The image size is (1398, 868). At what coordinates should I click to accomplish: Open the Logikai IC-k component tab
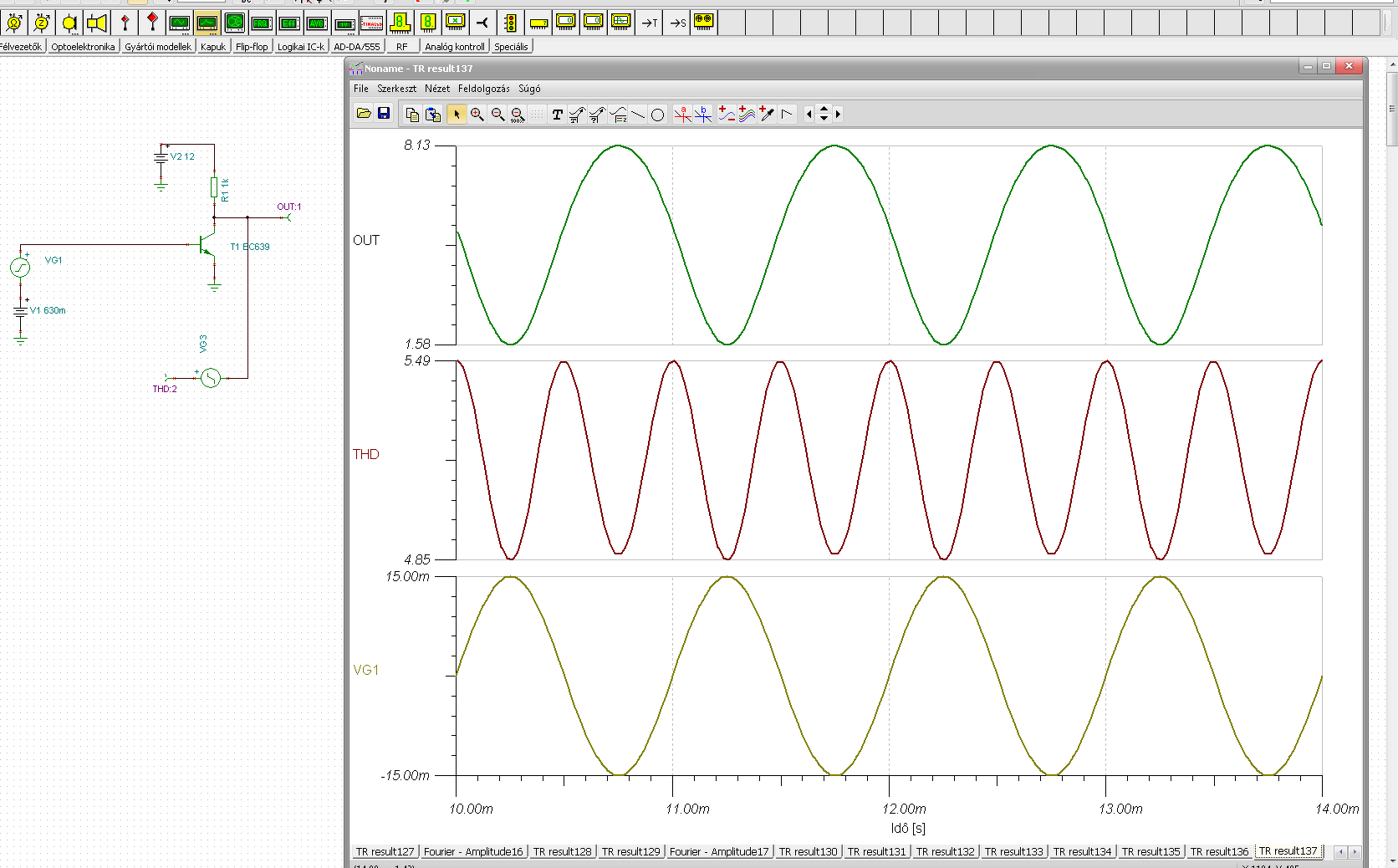pos(300,47)
